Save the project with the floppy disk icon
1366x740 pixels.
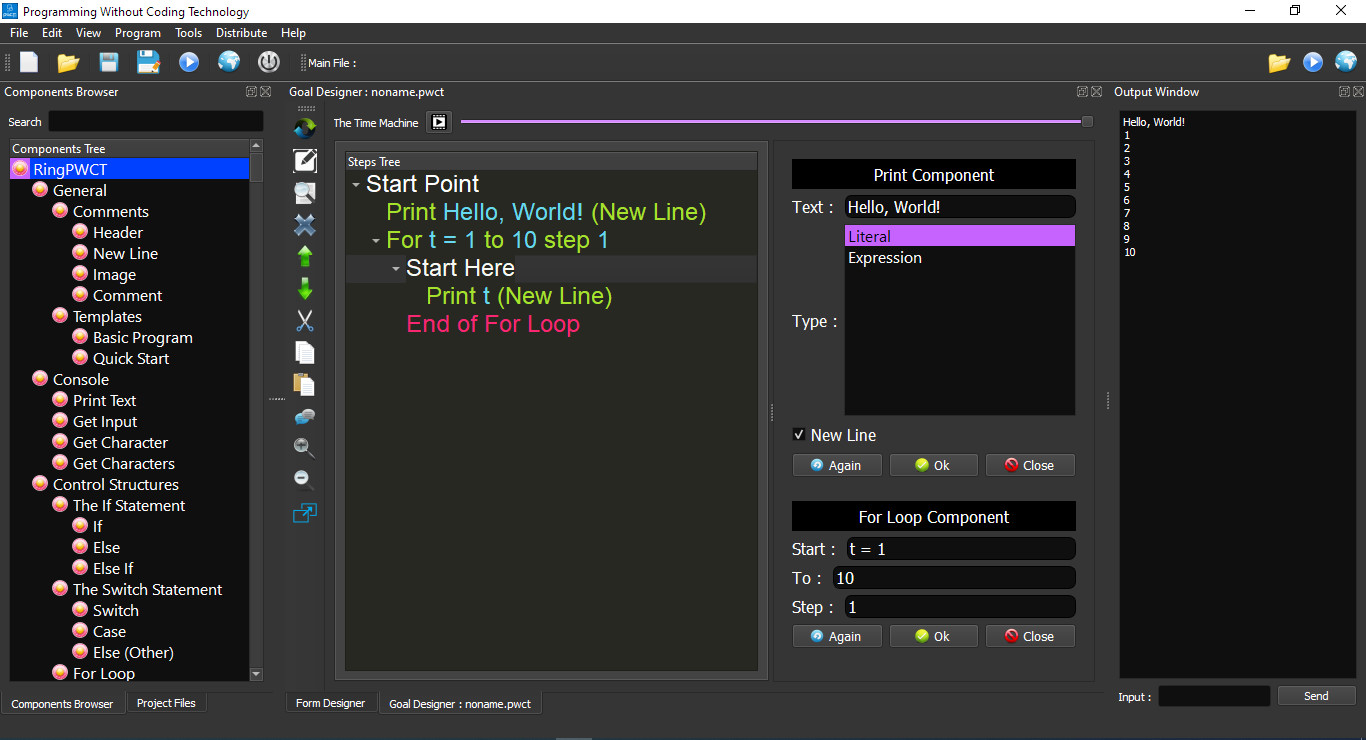click(x=109, y=61)
